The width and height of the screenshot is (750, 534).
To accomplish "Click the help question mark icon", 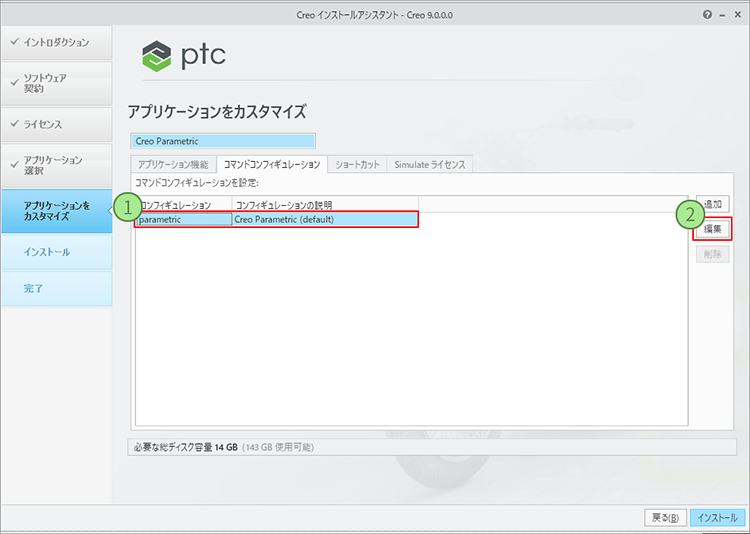I will [707, 15].
